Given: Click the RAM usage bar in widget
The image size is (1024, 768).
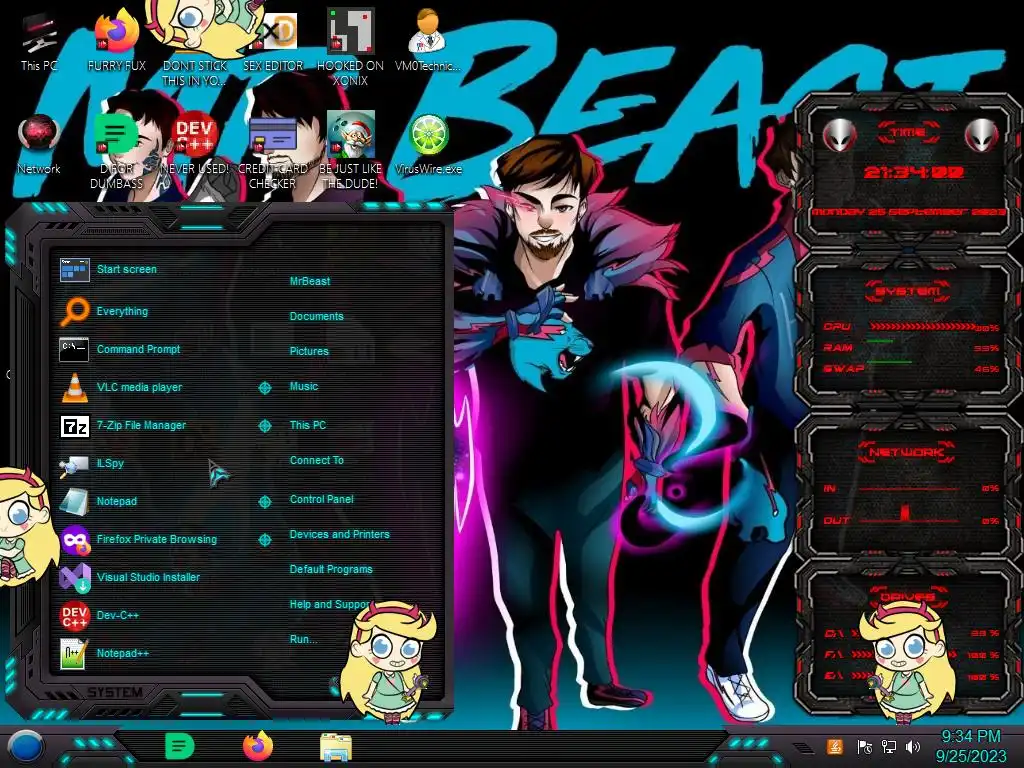Looking at the screenshot, I should tap(880, 342).
